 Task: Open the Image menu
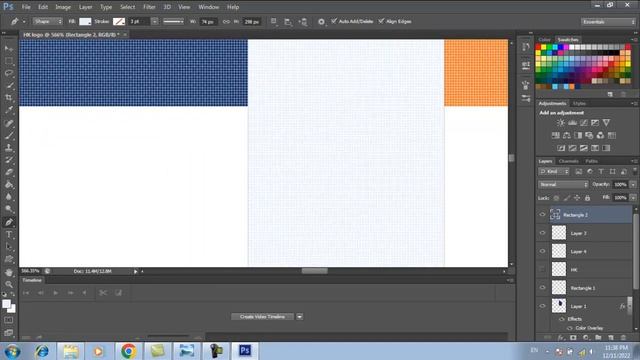click(63, 7)
